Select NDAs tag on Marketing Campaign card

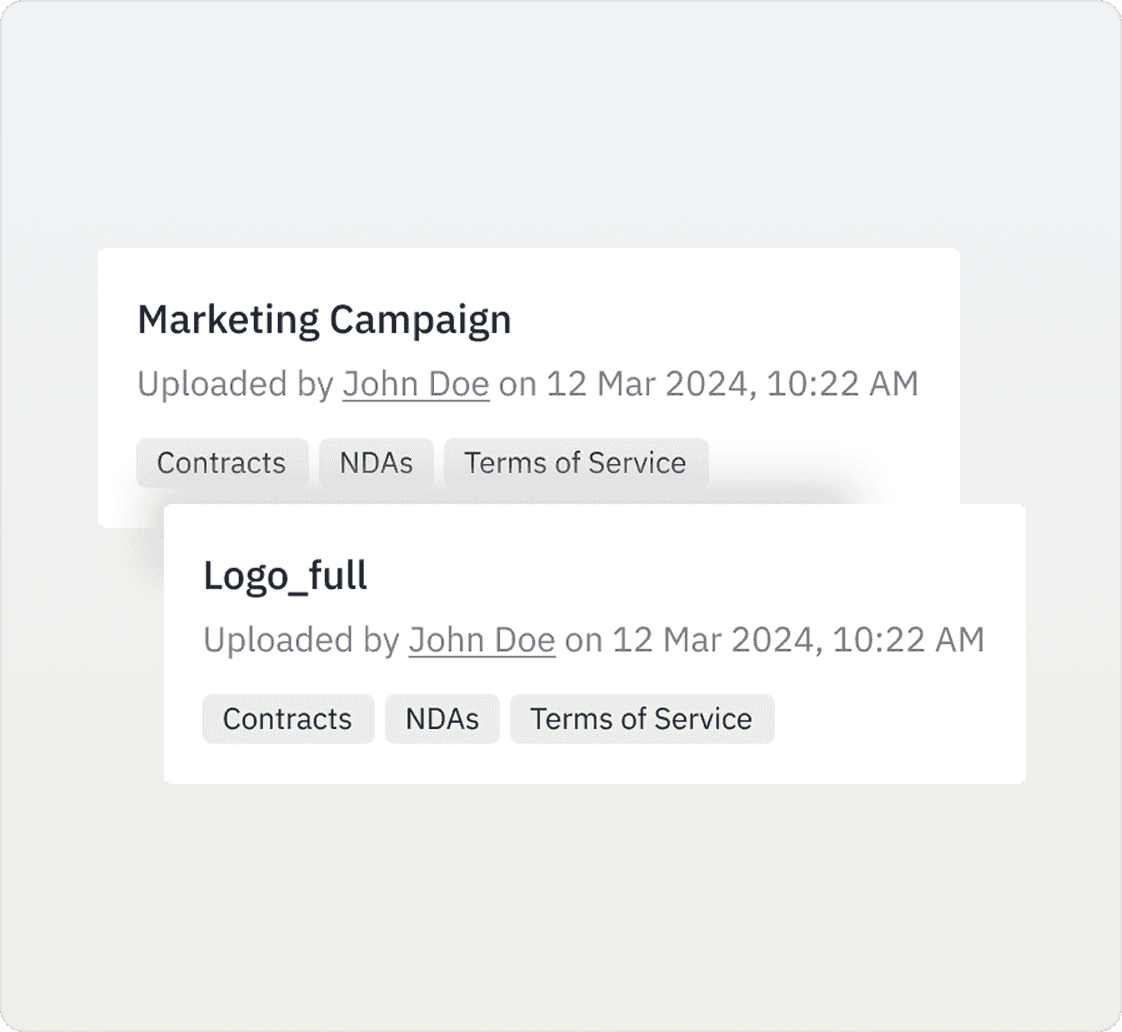376,463
